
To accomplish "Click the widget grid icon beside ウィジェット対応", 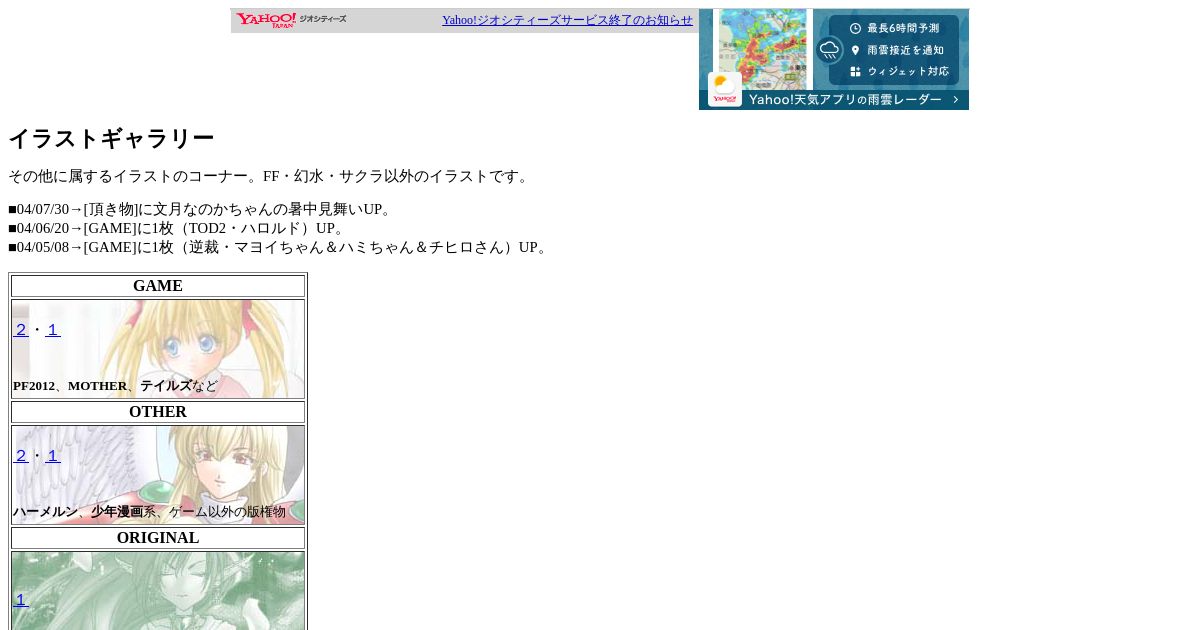I will (x=855, y=72).
